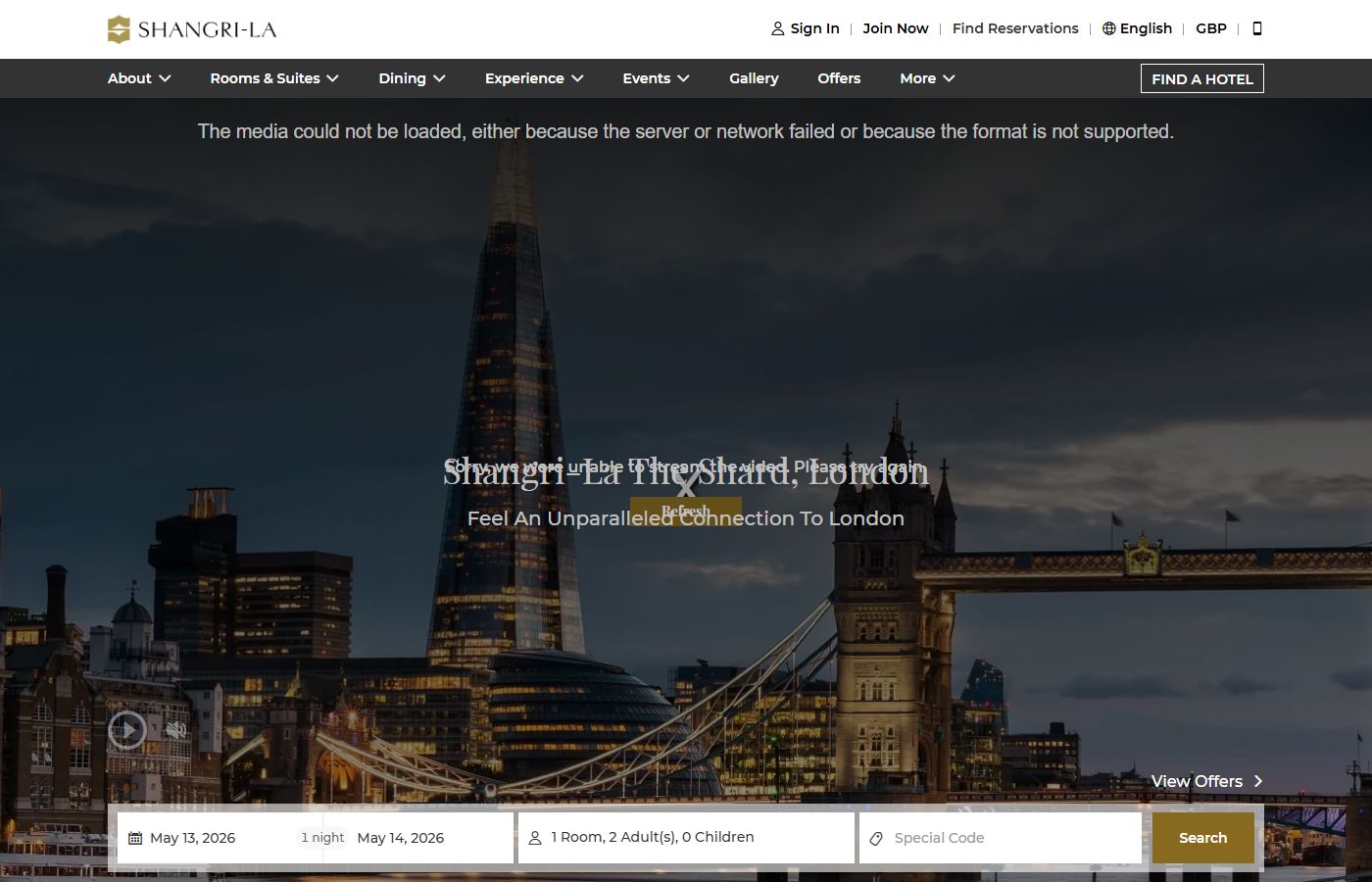The width and height of the screenshot is (1372, 882).
Task: Open the Offers page
Action: (839, 78)
